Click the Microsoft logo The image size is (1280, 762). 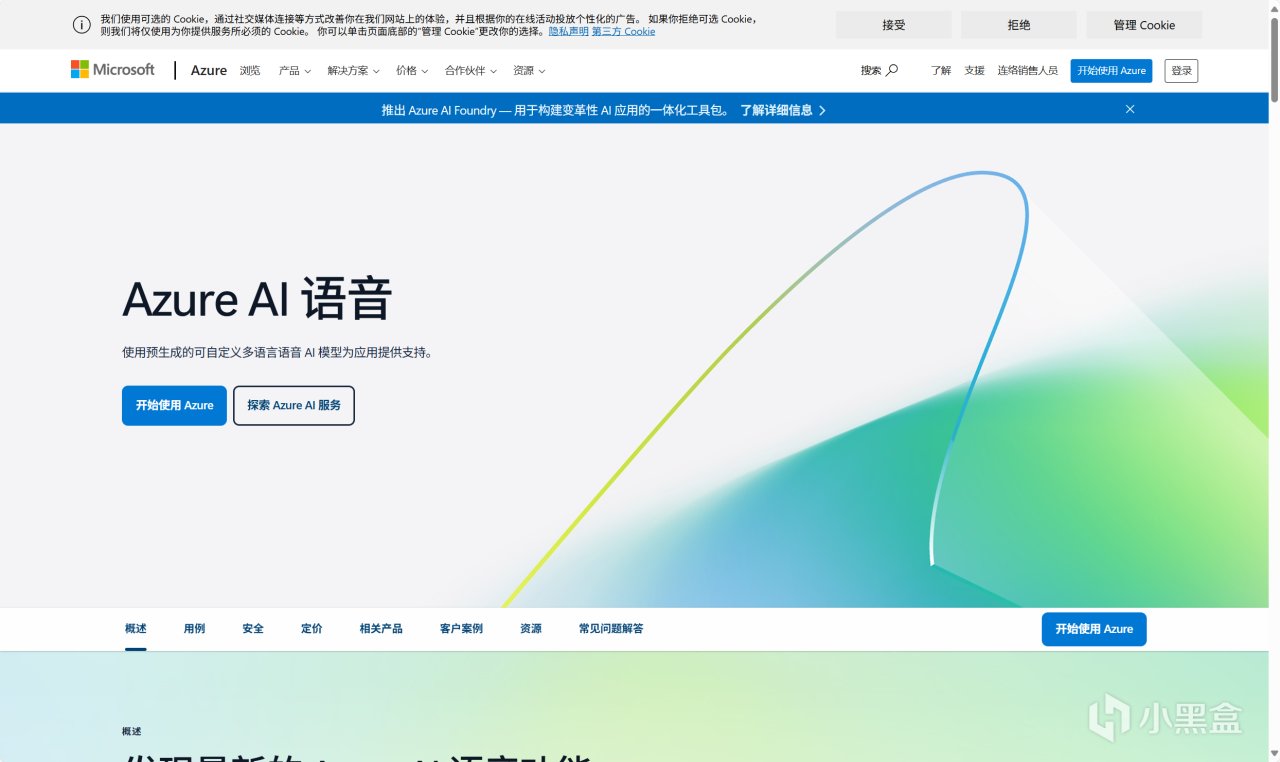113,69
